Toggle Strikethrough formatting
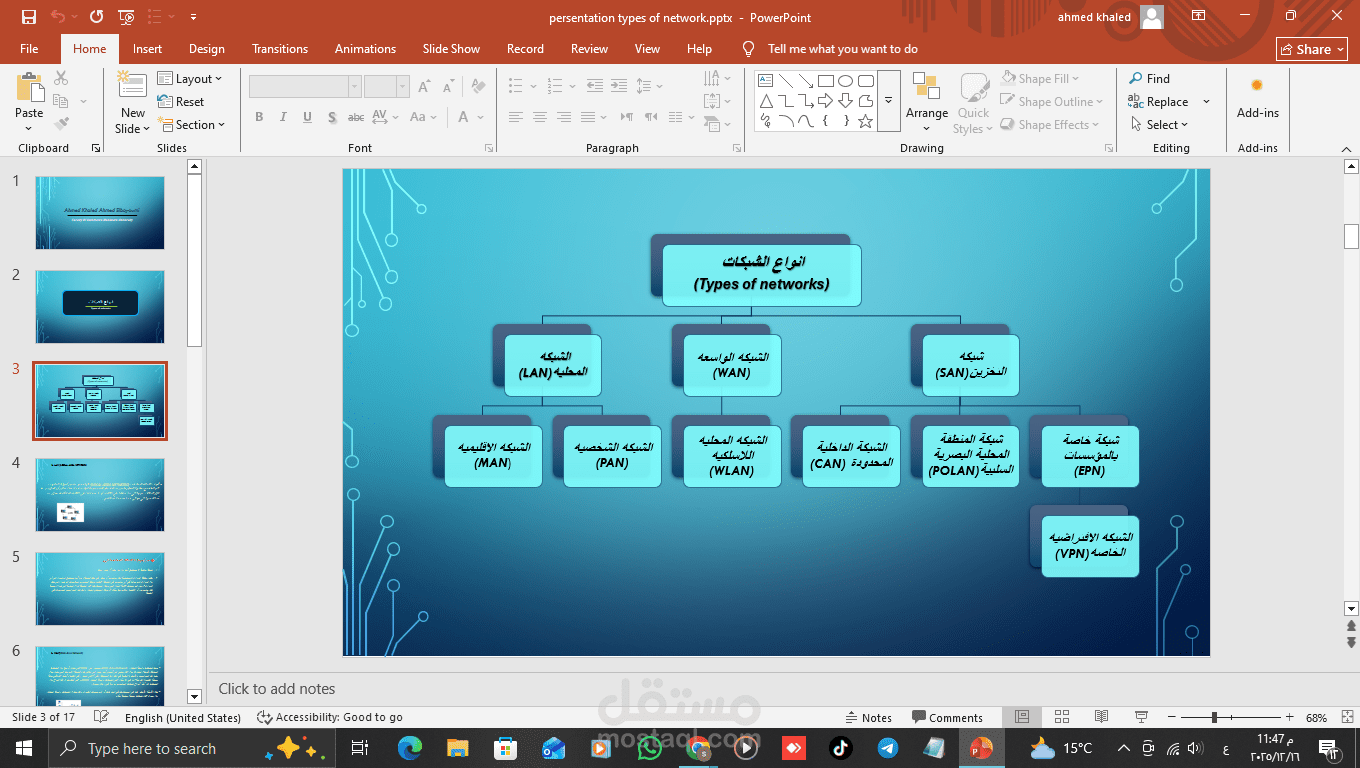The width and height of the screenshot is (1360, 768). [356, 117]
